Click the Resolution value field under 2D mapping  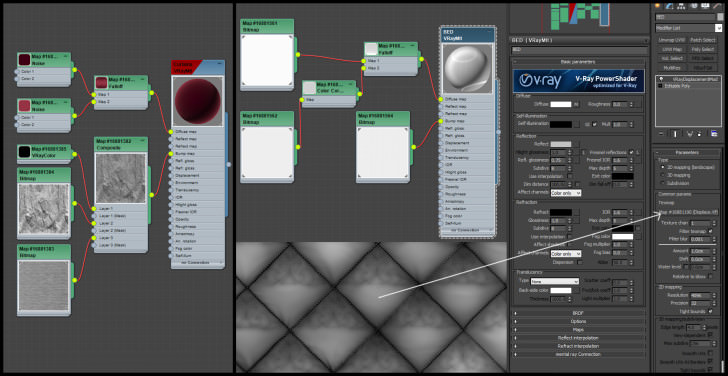[699, 295]
